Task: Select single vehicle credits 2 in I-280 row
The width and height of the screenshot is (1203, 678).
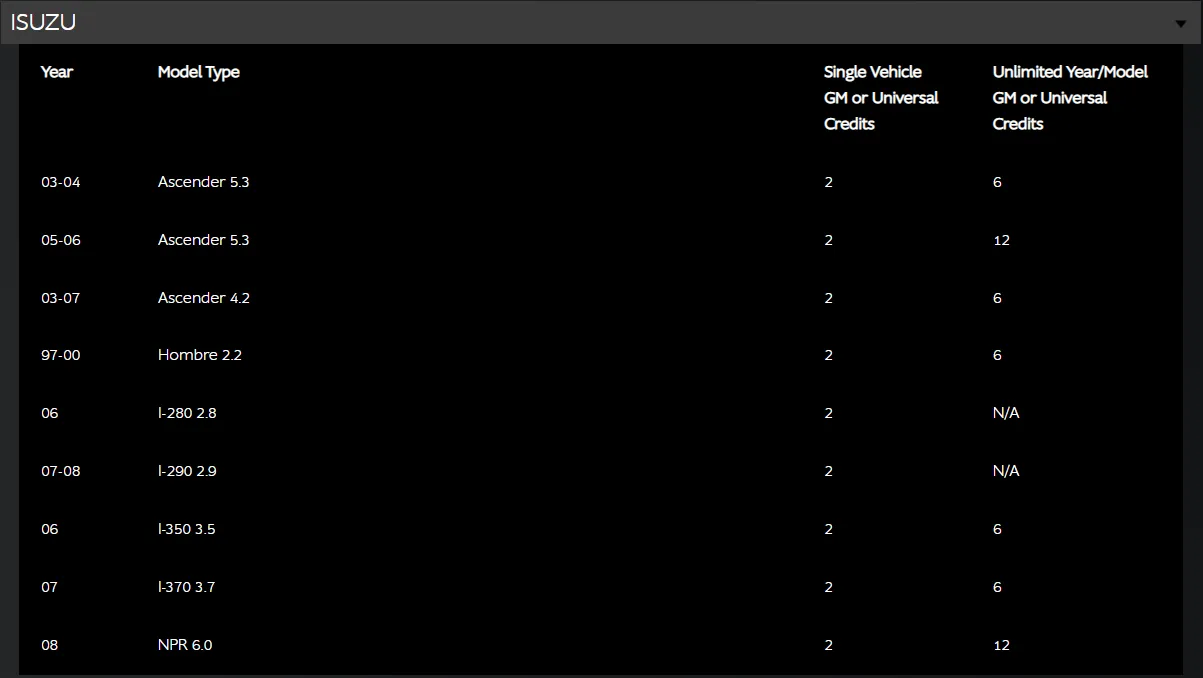Action: click(x=829, y=413)
